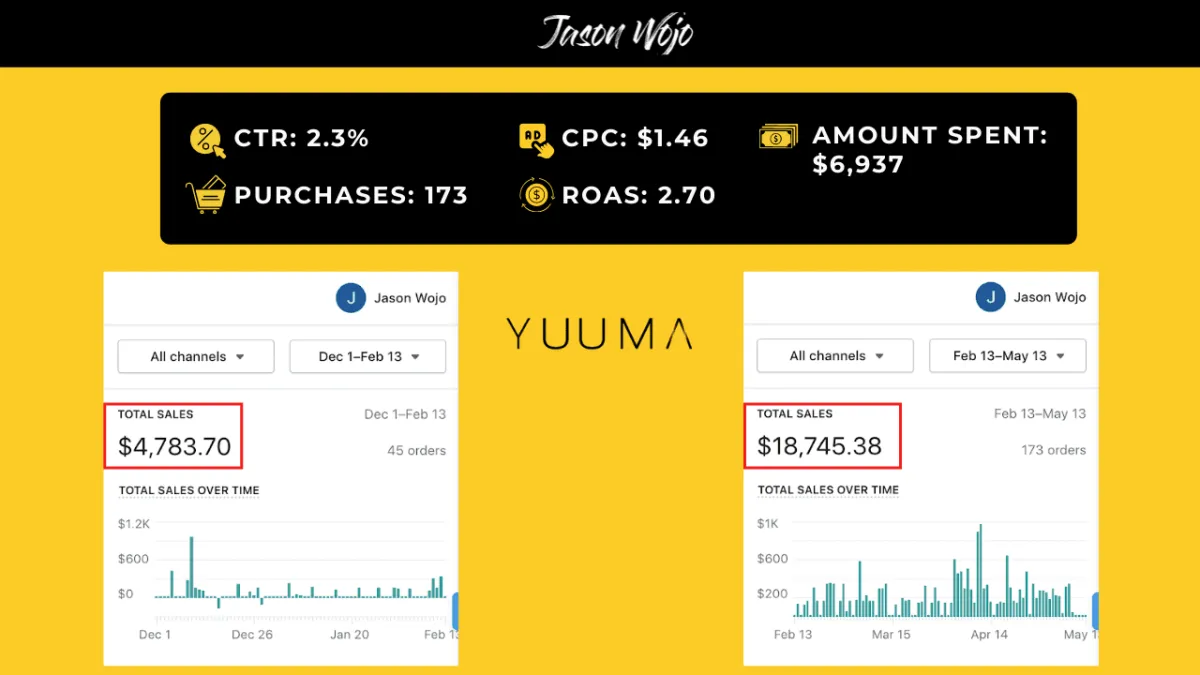Click the shopping cart purchases icon
Image resolution: width=1200 pixels, height=675 pixels.
206,195
